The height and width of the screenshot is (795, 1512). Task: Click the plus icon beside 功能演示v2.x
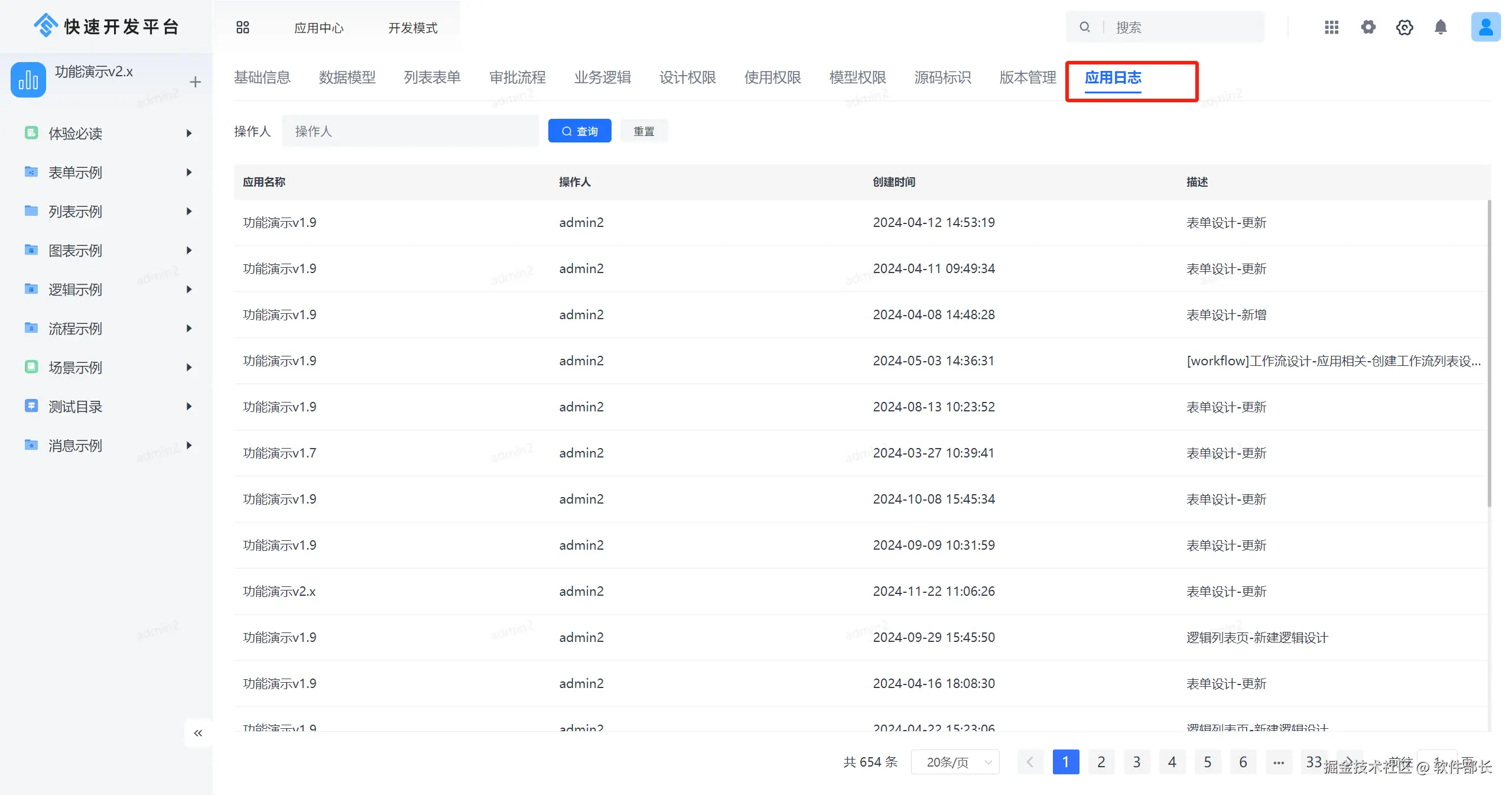(x=196, y=82)
